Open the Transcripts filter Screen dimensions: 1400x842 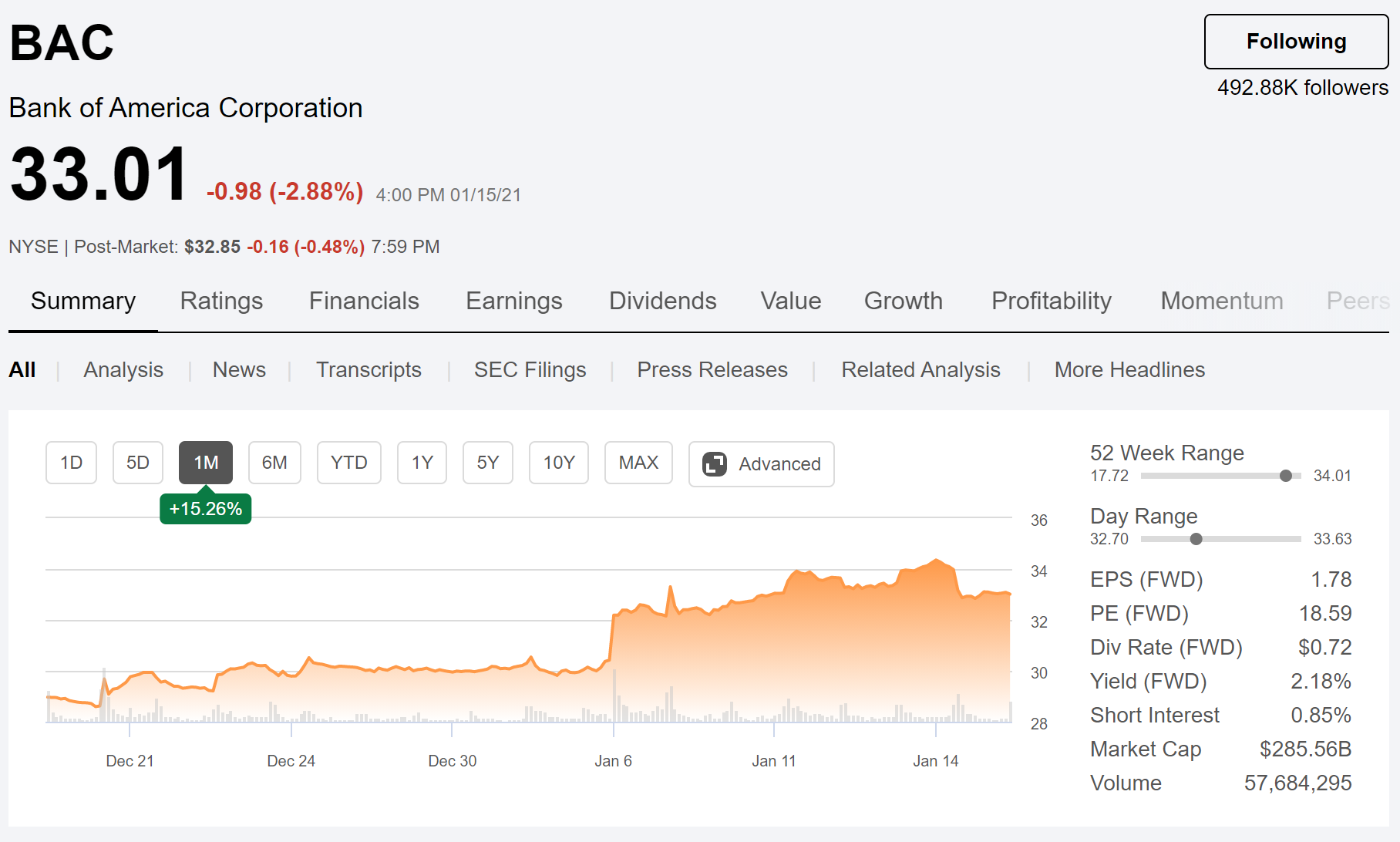(369, 370)
